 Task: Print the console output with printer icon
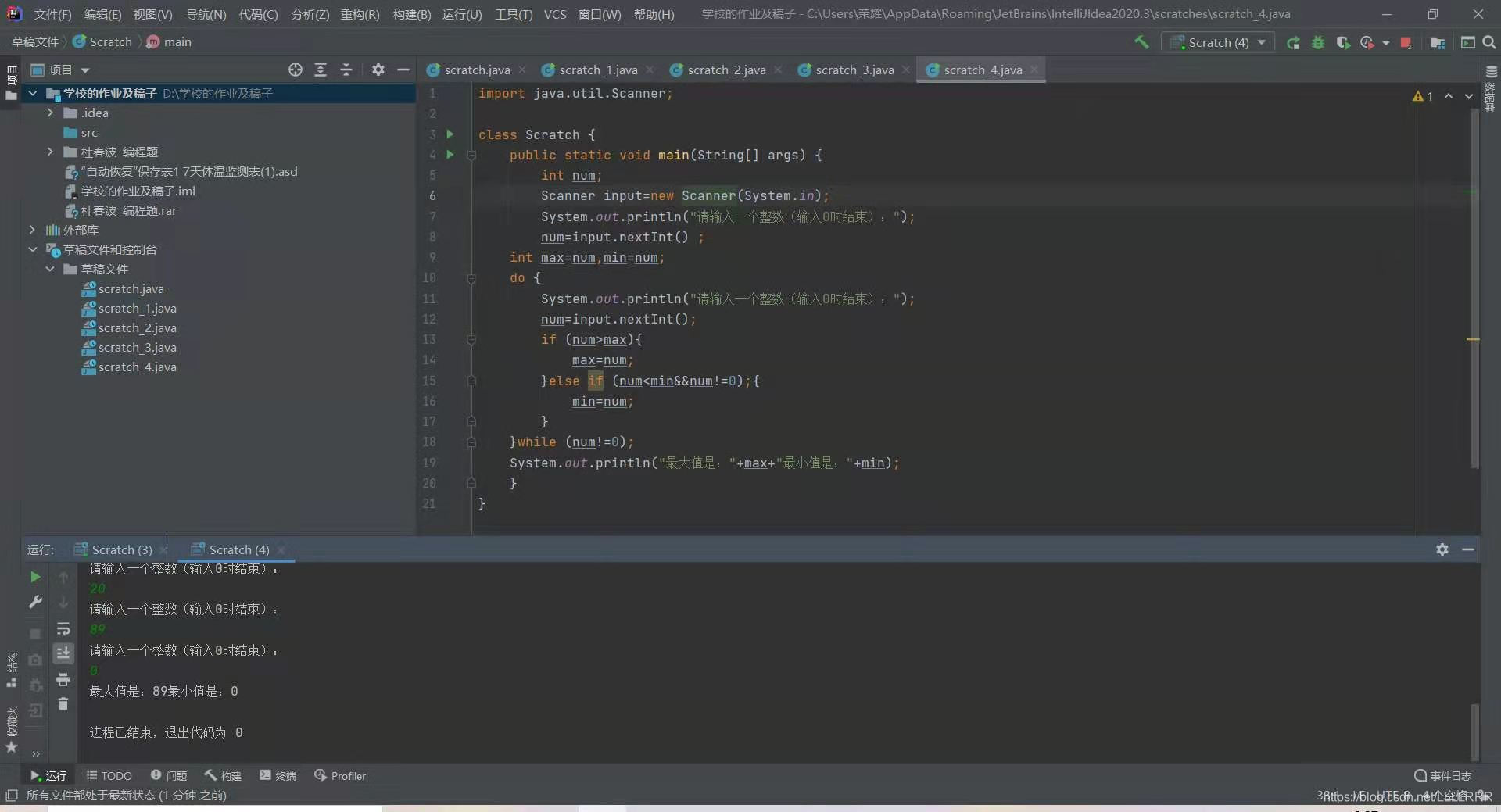(63, 679)
